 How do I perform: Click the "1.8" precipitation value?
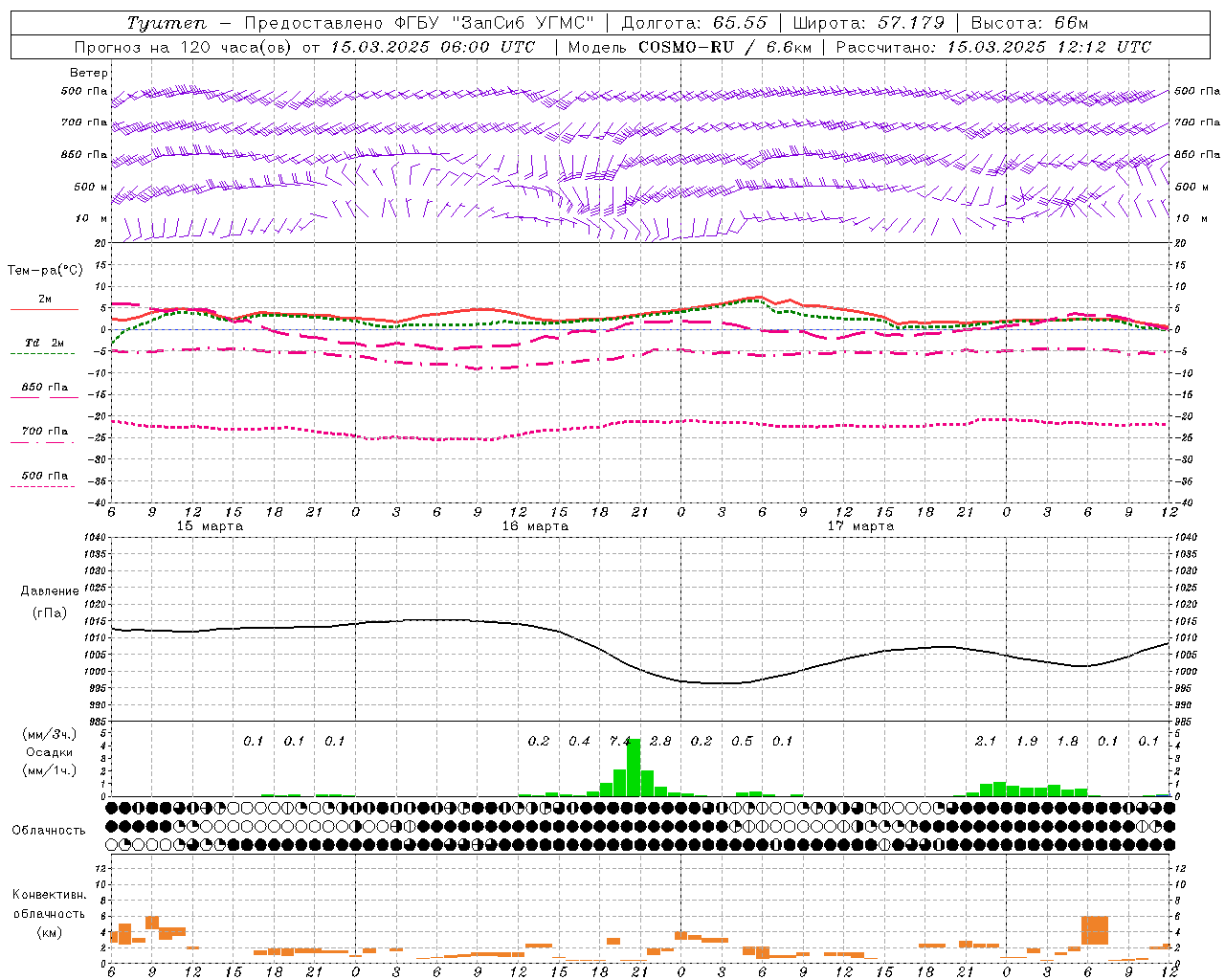pos(1067,741)
